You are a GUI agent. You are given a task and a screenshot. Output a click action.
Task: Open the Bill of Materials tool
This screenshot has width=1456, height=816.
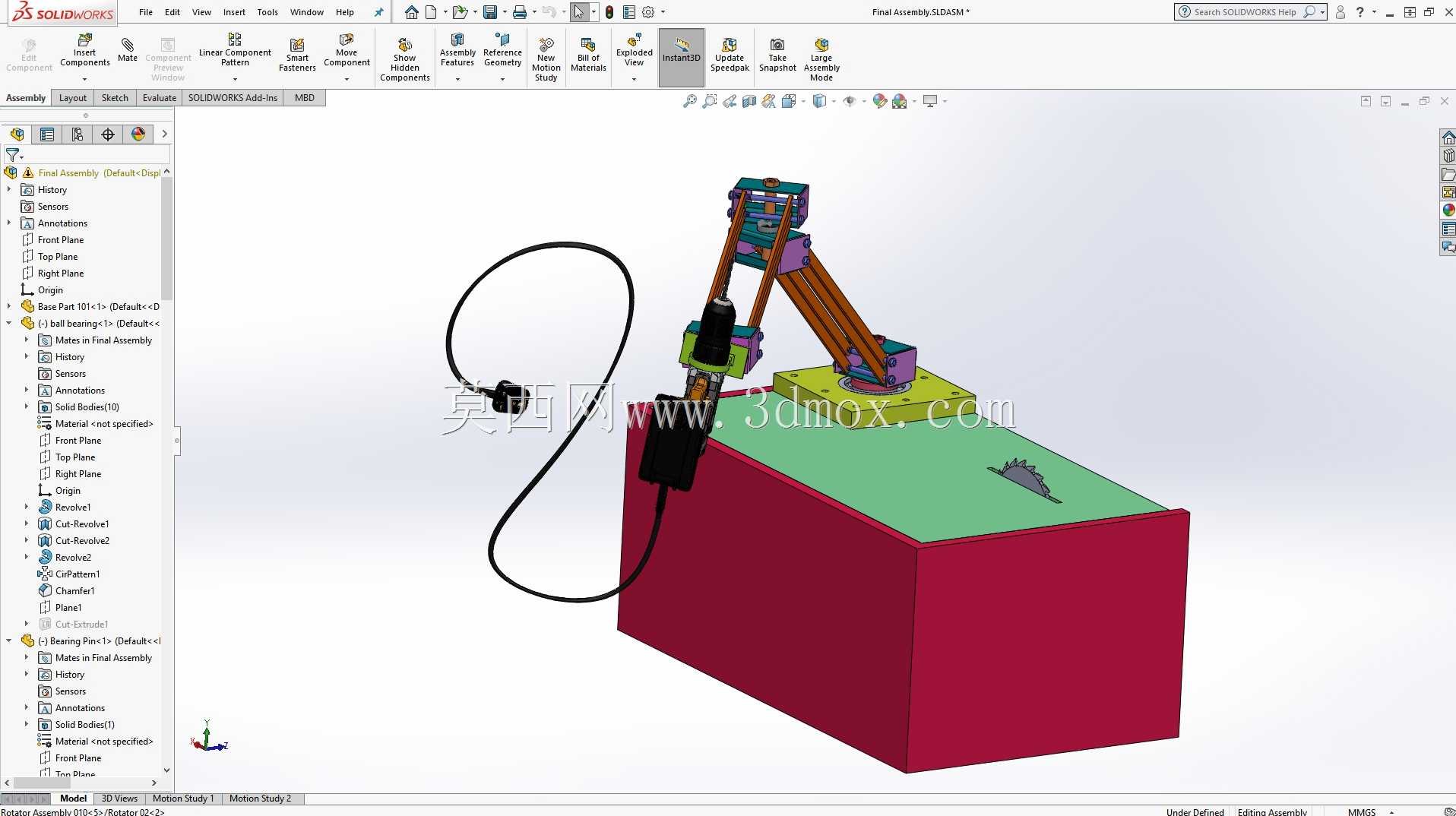pyautogui.click(x=588, y=55)
